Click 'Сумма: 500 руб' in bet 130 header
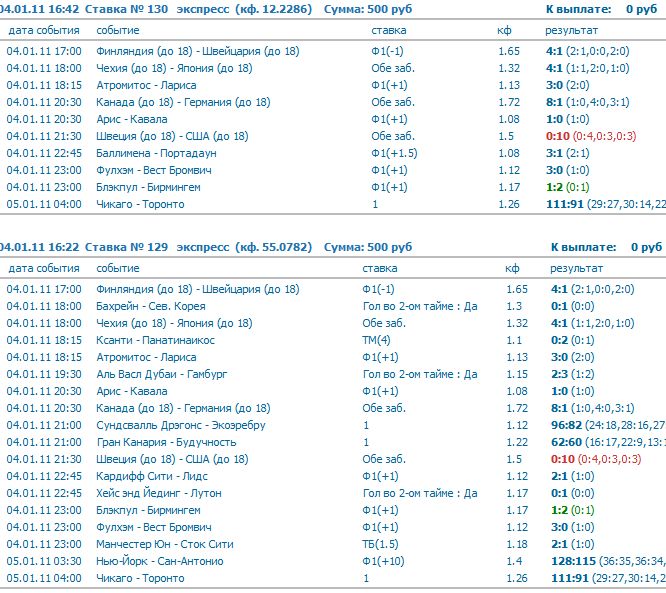Image resolution: width=666 pixels, height=593 pixels. pos(368,9)
